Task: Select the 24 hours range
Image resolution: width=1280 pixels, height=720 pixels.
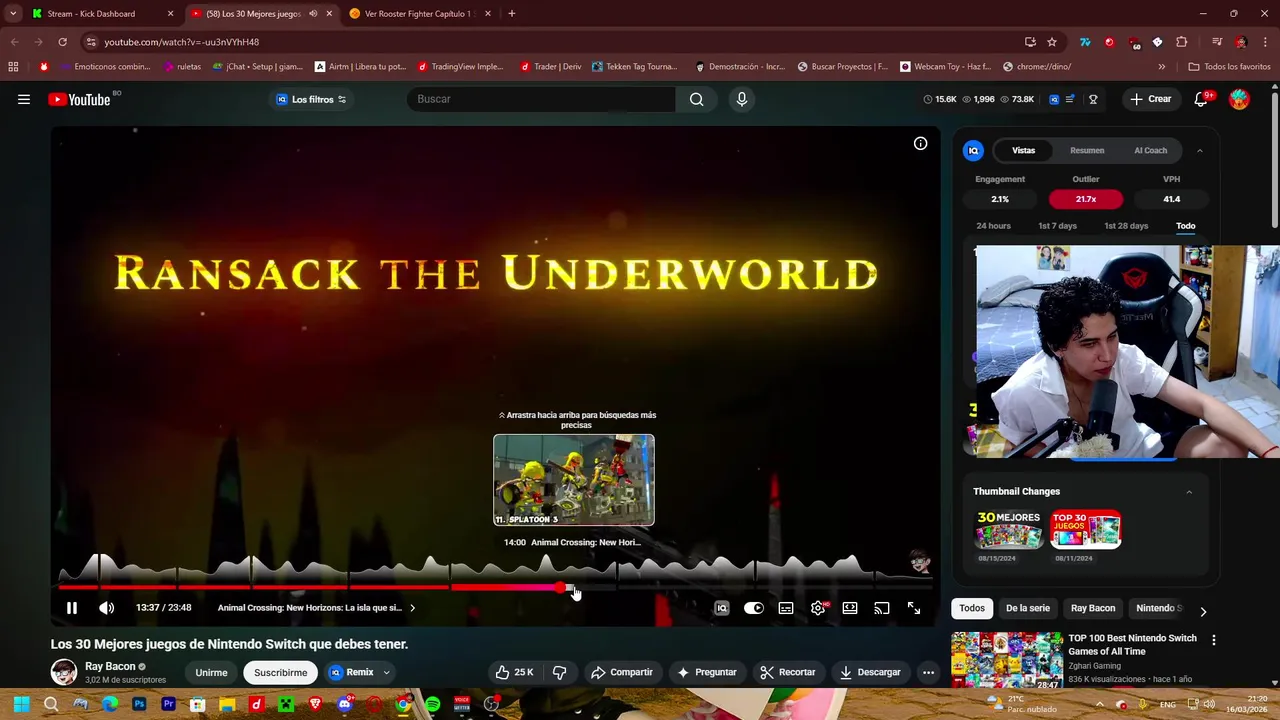Action: (x=993, y=226)
